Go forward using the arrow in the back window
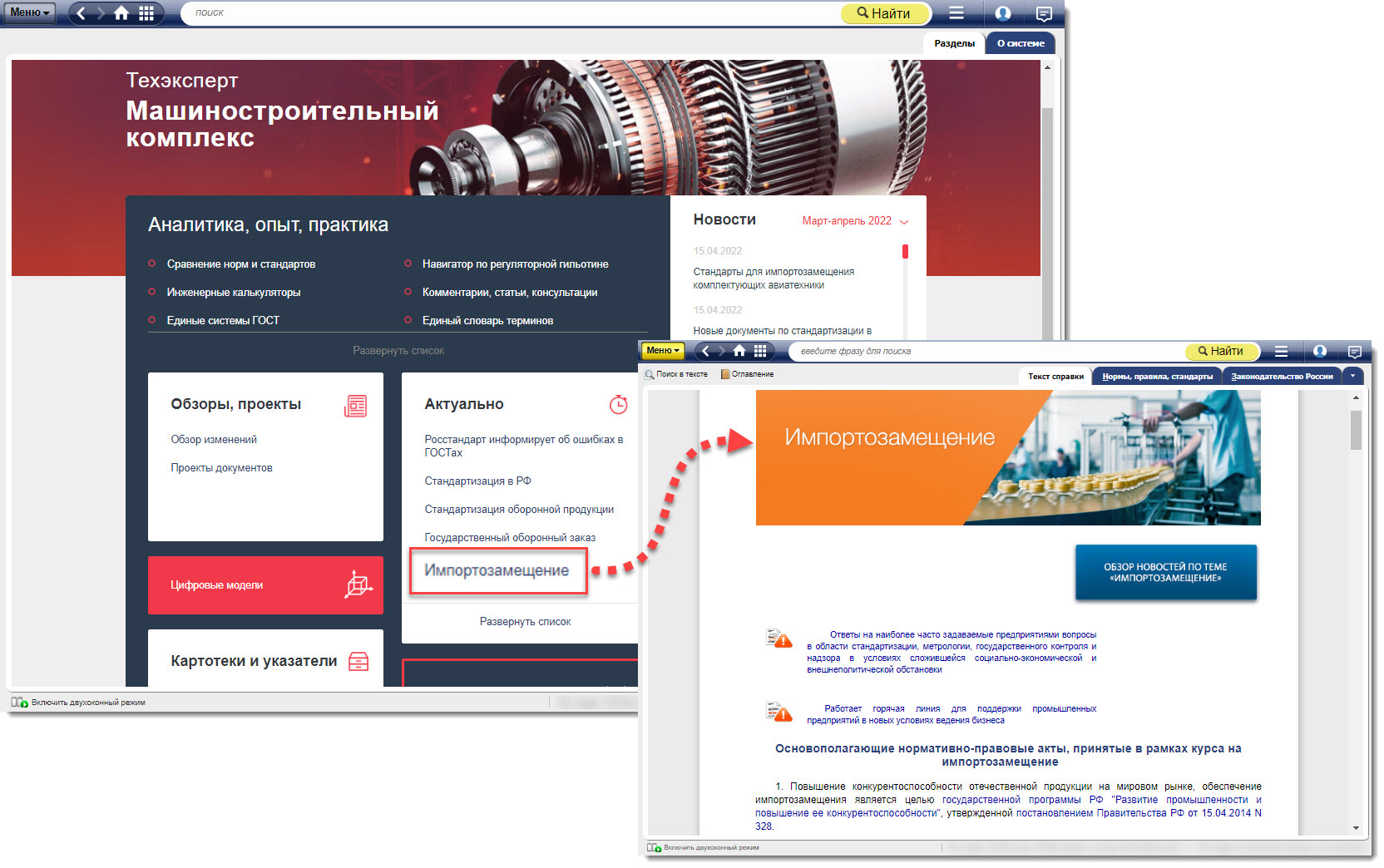The width and height of the screenshot is (1384, 868). pyautogui.click(x=101, y=13)
